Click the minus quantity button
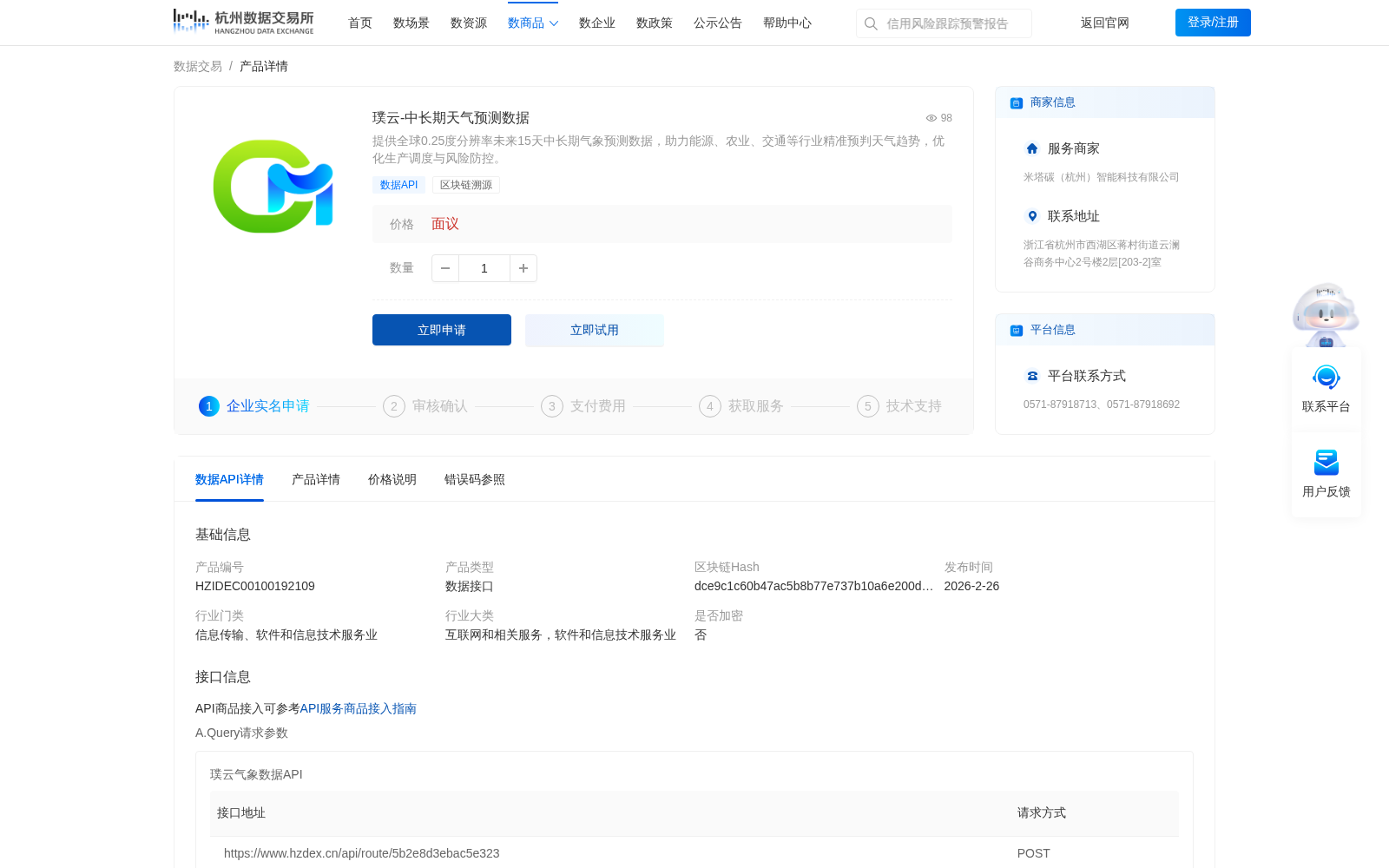The image size is (1389, 868). 445,268
